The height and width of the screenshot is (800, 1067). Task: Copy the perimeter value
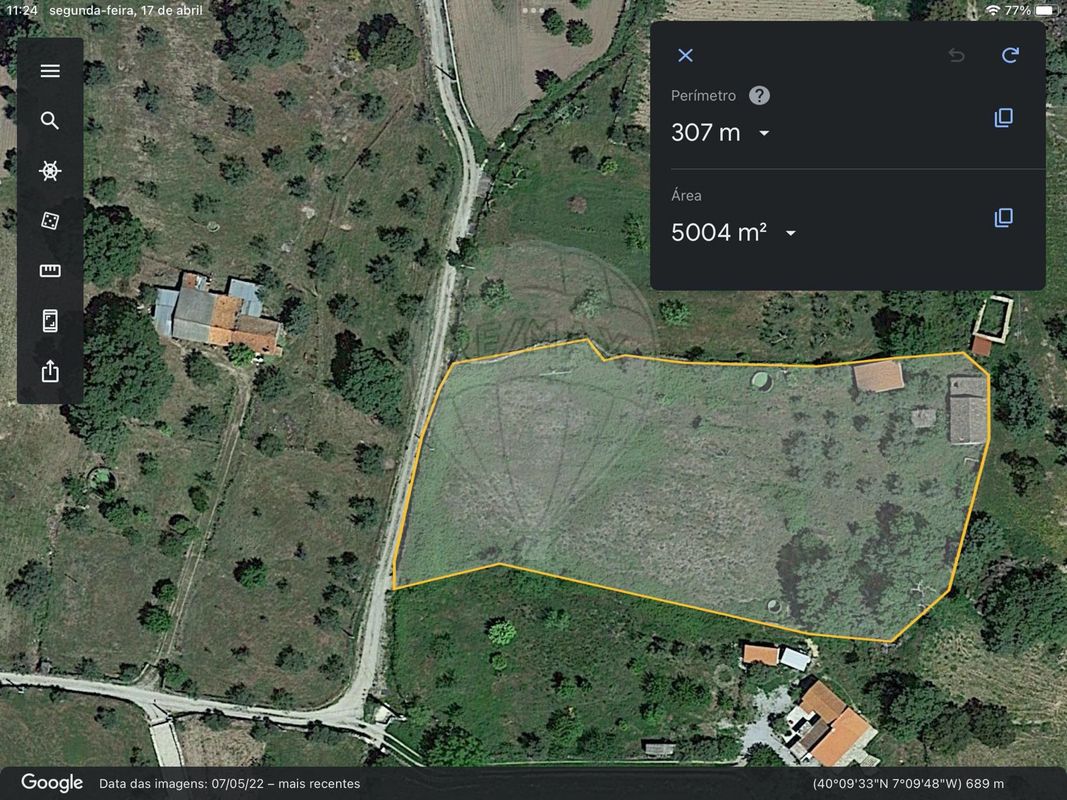tap(1003, 118)
